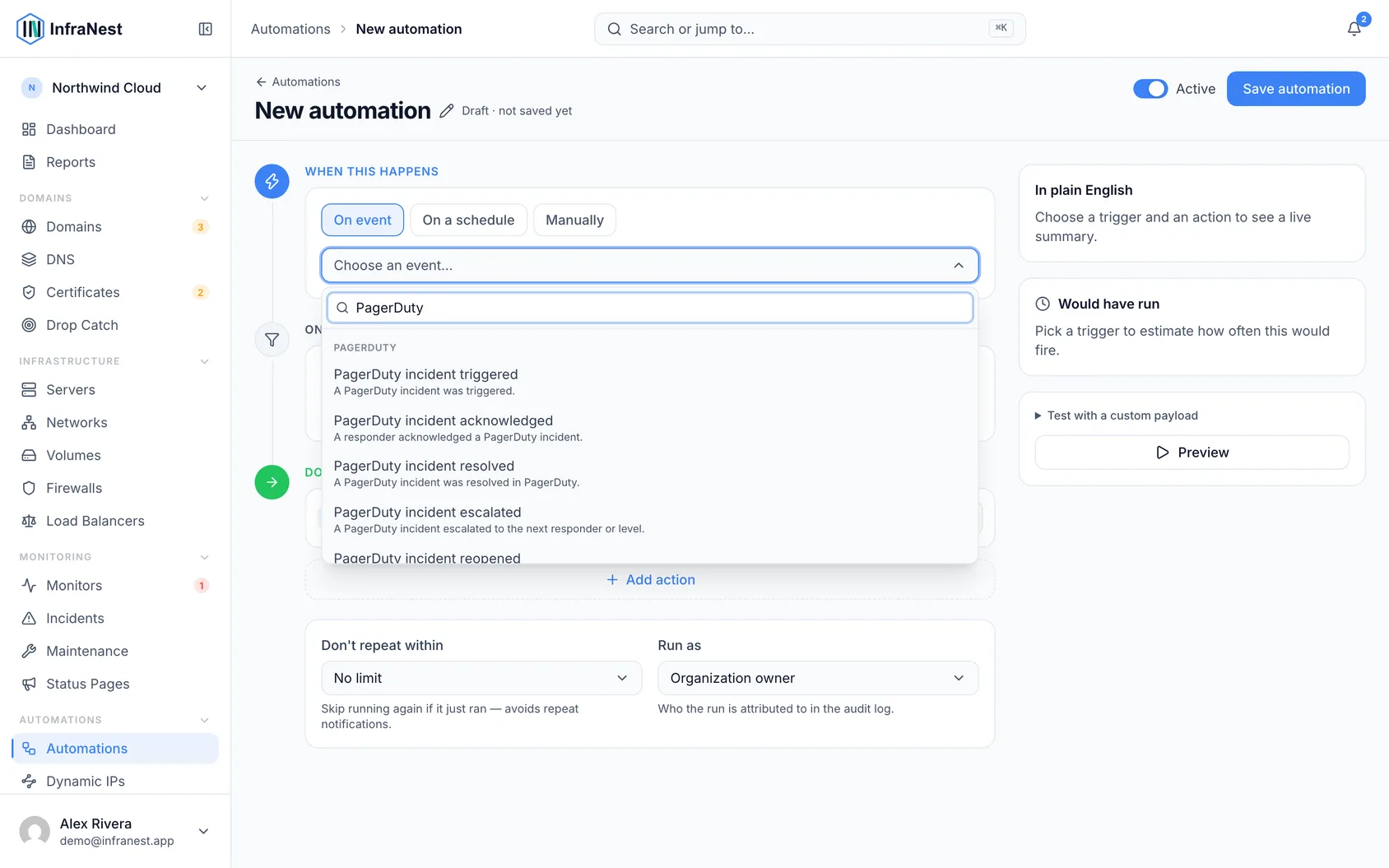The width and height of the screenshot is (1389, 868).
Task: Open Dynamic IPs in the sidebar
Action: tap(115, 782)
